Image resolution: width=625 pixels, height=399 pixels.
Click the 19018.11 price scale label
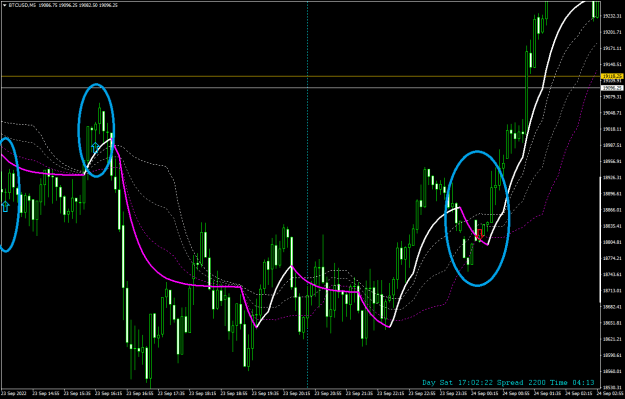612,129
